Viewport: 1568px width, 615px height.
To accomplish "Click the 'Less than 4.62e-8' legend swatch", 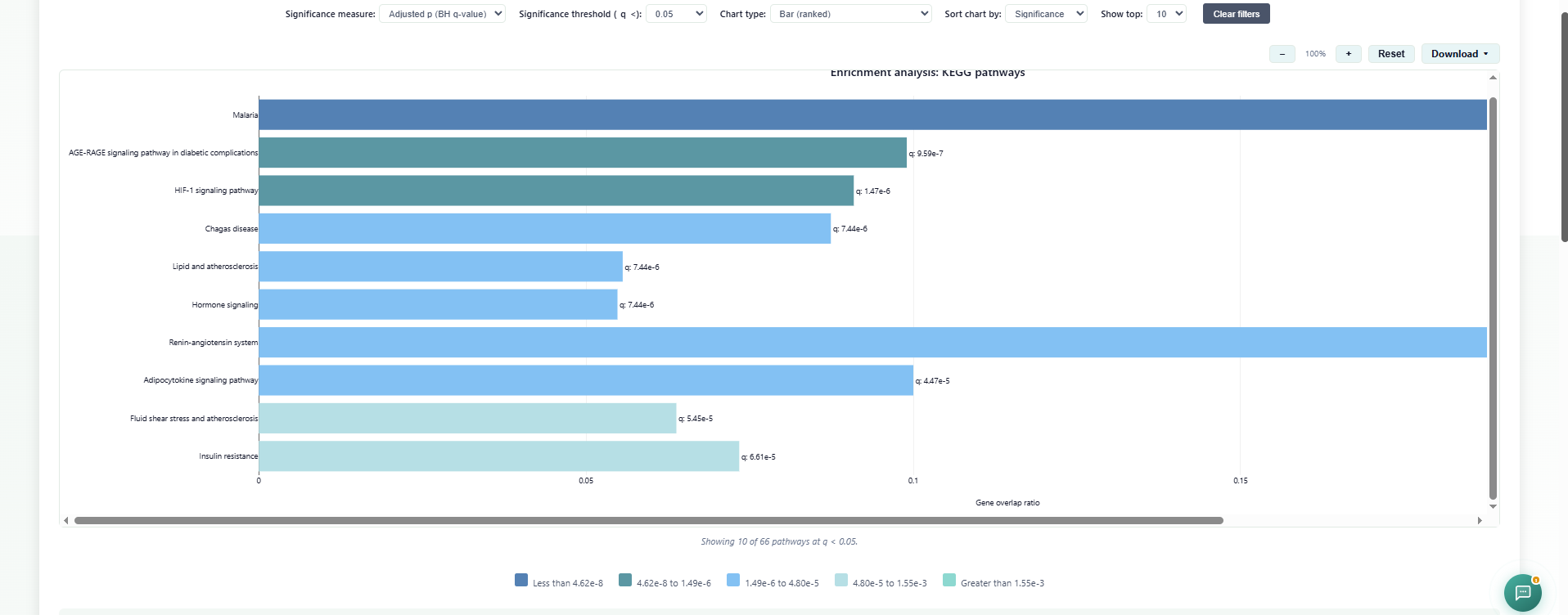I will coord(521,580).
